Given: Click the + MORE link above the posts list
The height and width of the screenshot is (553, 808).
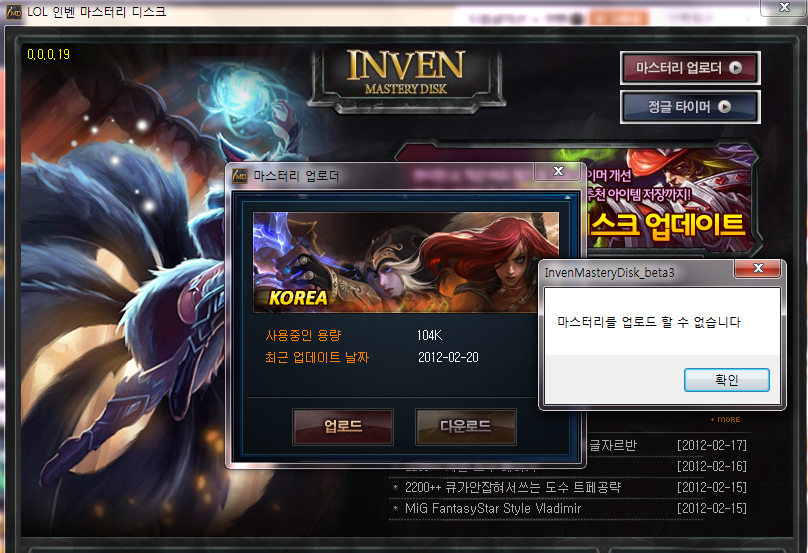Looking at the screenshot, I should click(725, 419).
